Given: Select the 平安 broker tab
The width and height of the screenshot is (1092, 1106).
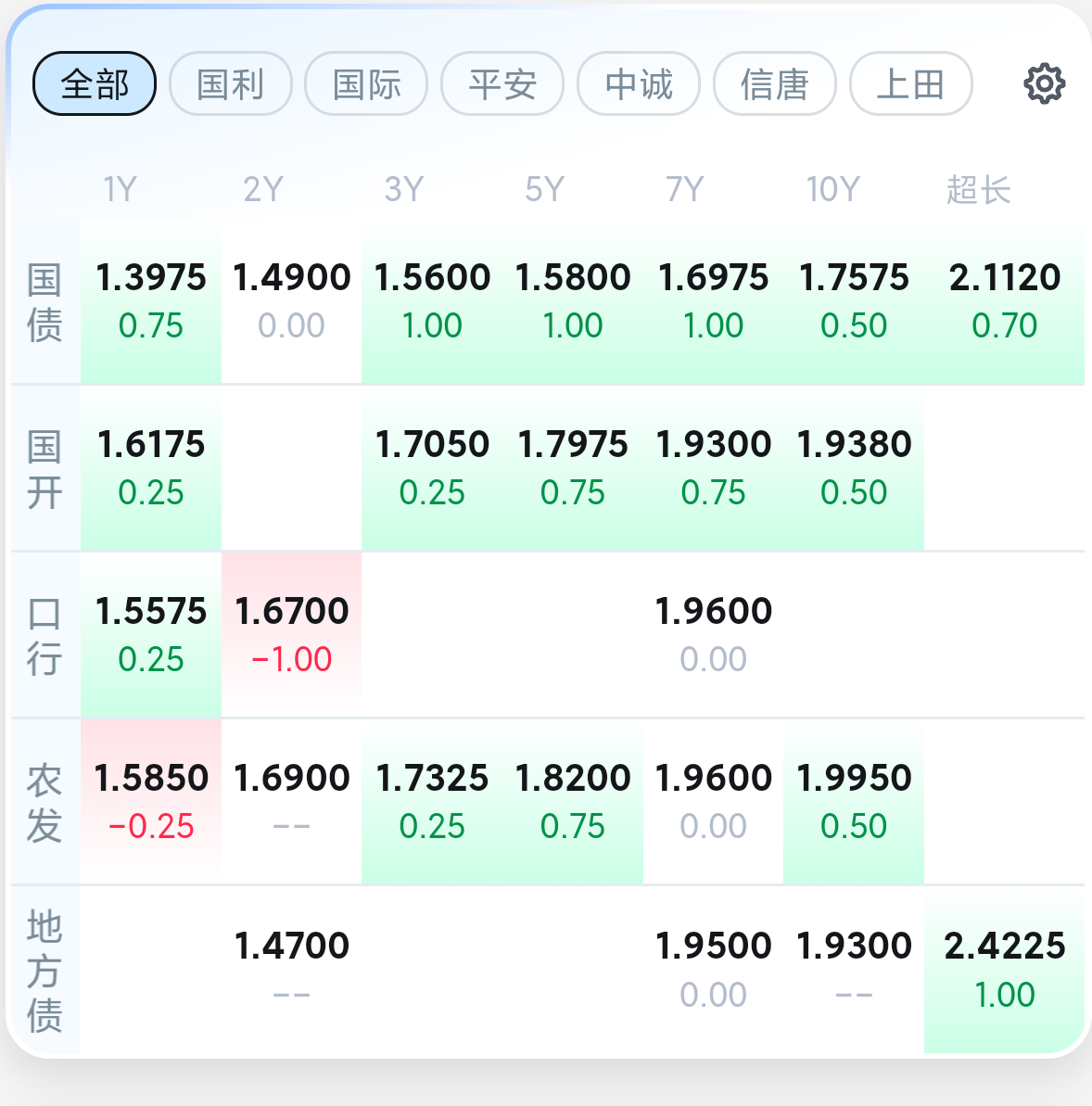Looking at the screenshot, I should (502, 84).
